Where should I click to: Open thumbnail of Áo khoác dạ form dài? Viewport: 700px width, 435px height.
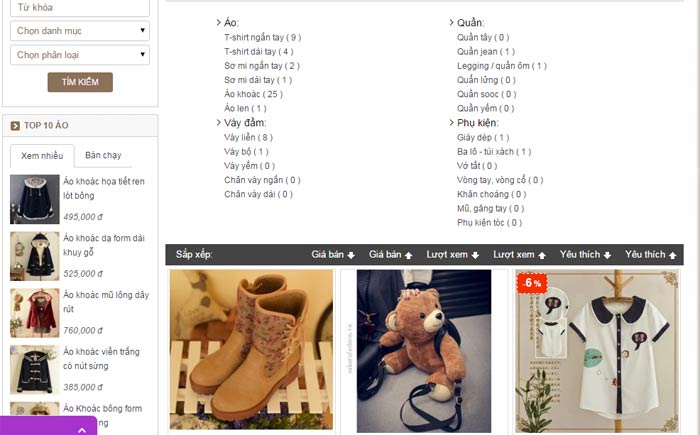click(x=35, y=256)
